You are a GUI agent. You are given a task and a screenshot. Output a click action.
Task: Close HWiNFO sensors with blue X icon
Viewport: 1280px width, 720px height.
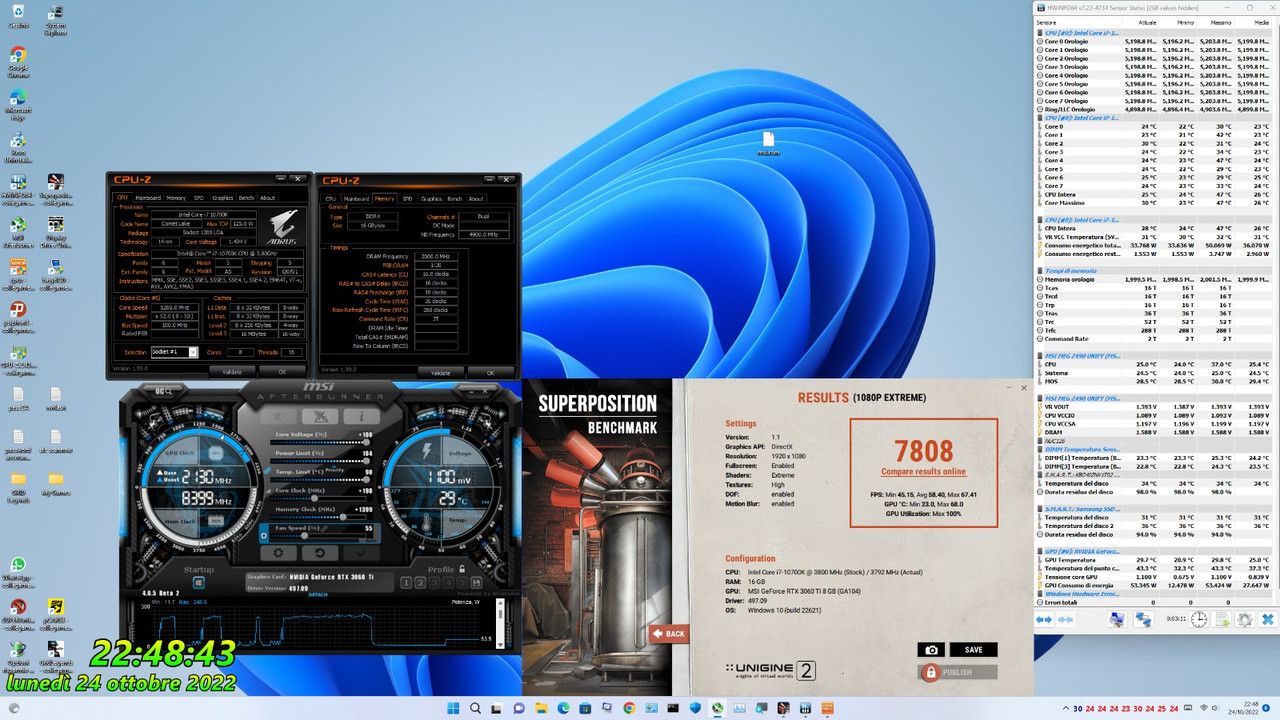pos(1268,620)
